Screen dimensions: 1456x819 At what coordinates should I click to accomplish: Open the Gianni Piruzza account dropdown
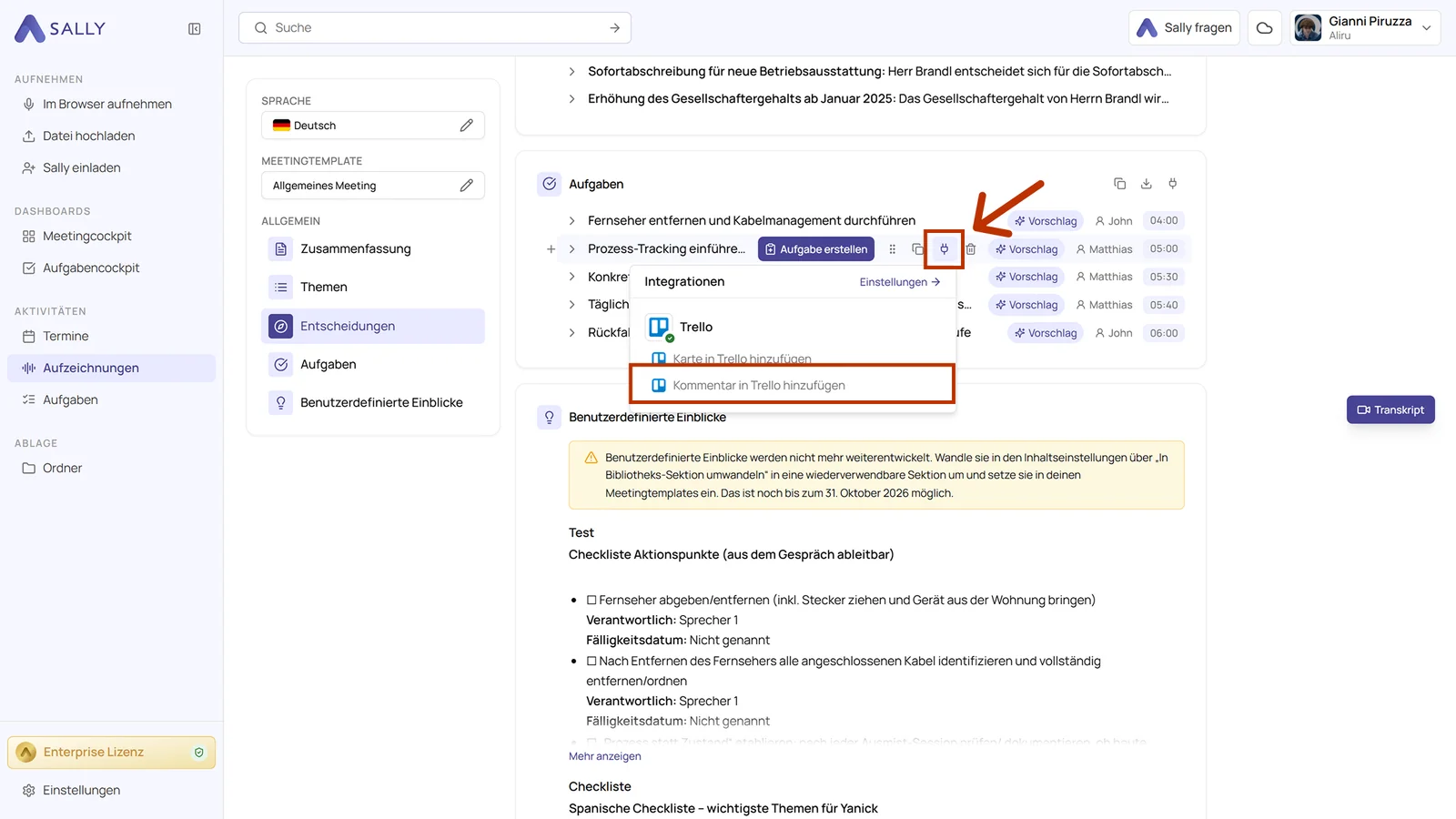click(1365, 28)
